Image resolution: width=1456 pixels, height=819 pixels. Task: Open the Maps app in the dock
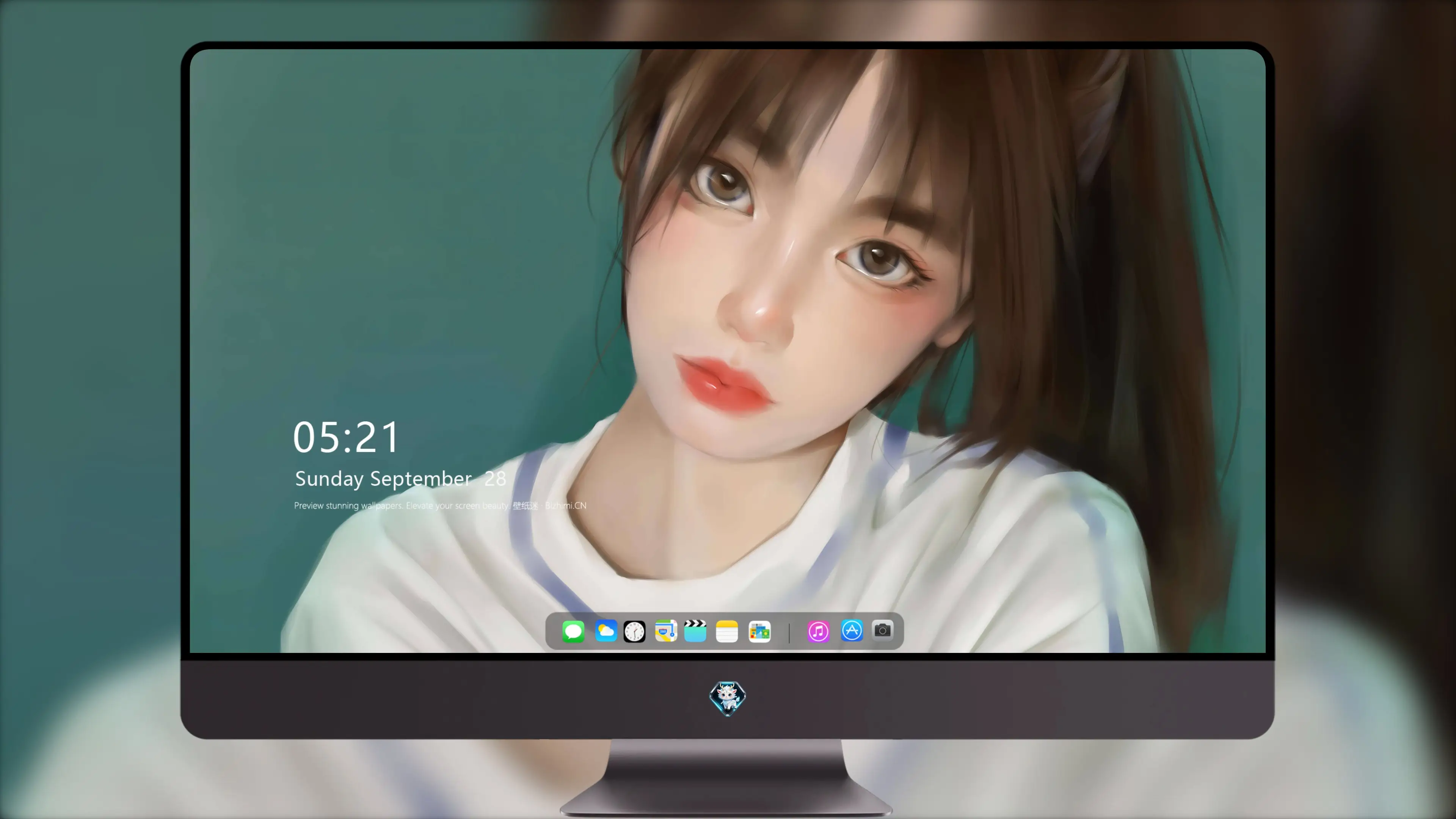[666, 631]
